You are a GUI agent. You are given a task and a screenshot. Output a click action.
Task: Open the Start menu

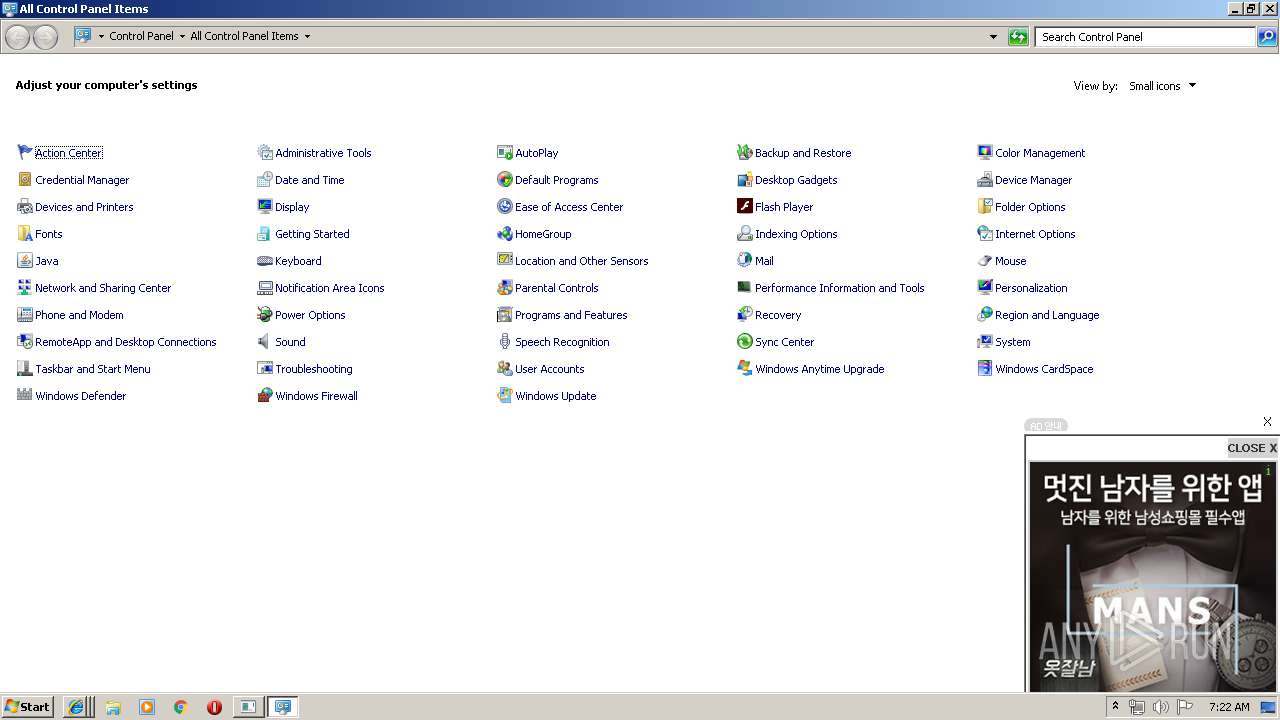[x=28, y=706]
